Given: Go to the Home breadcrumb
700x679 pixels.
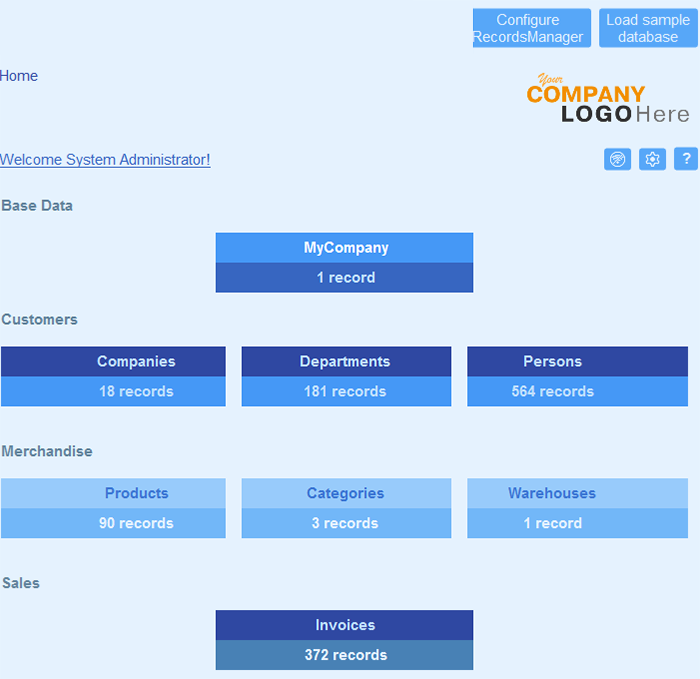Looking at the screenshot, I should point(19,76).
